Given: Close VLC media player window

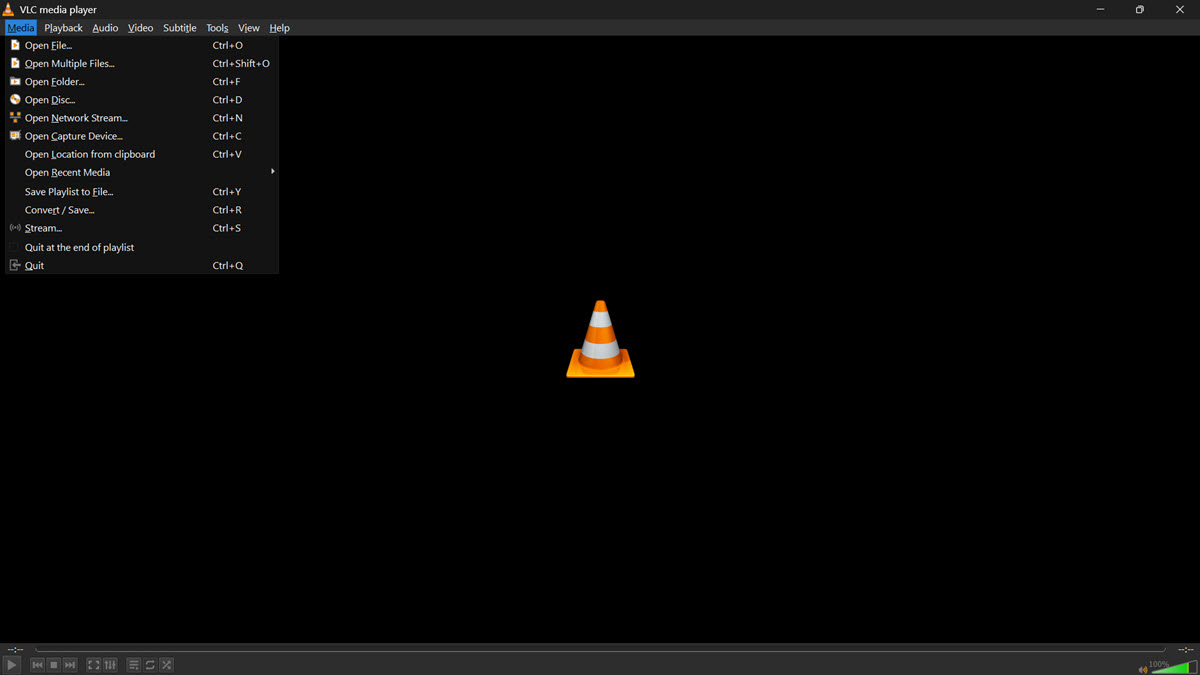Looking at the screenshot, I should pos(1180,9).
